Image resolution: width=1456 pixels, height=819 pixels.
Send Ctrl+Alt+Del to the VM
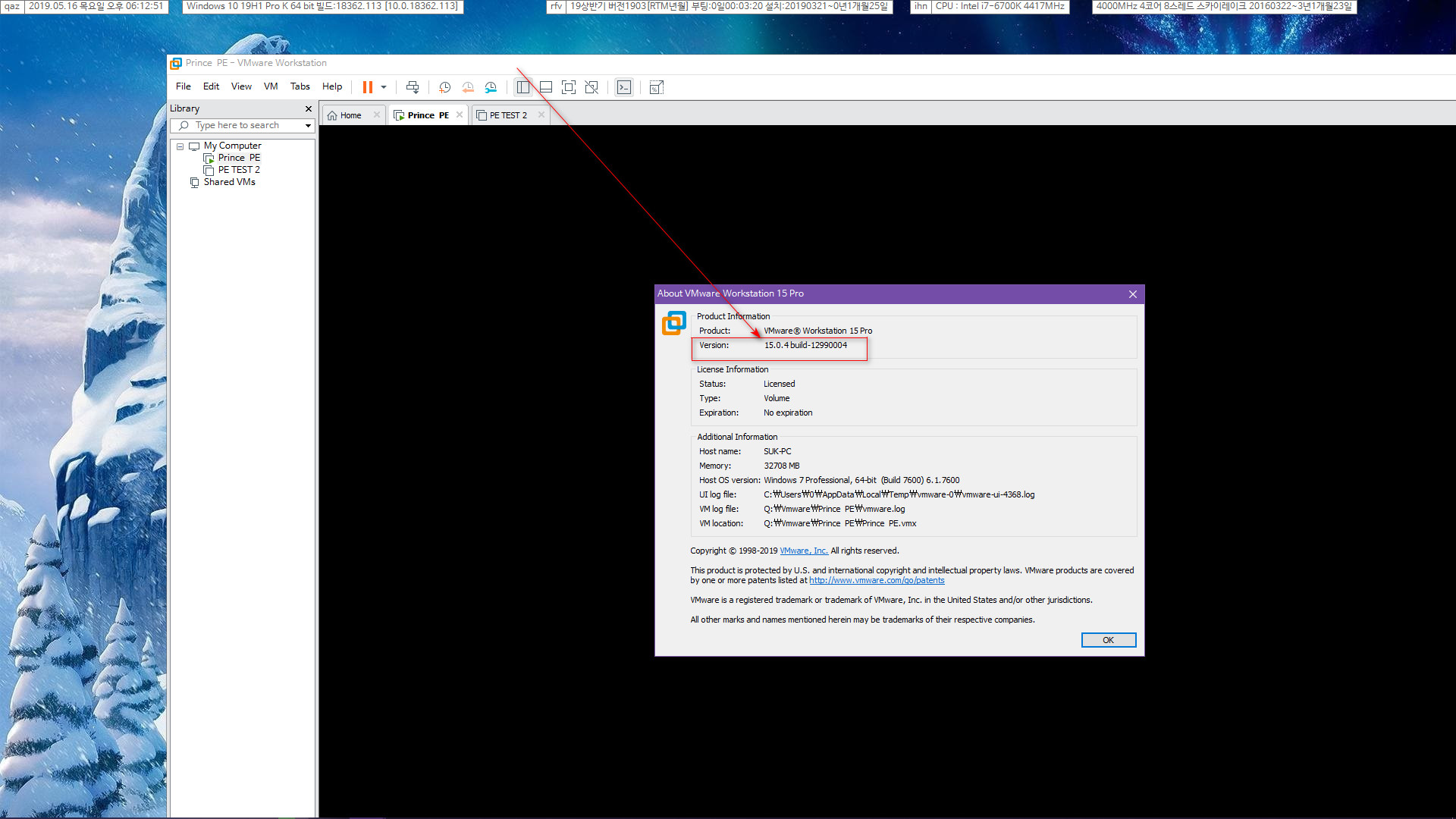coord(413,87)
